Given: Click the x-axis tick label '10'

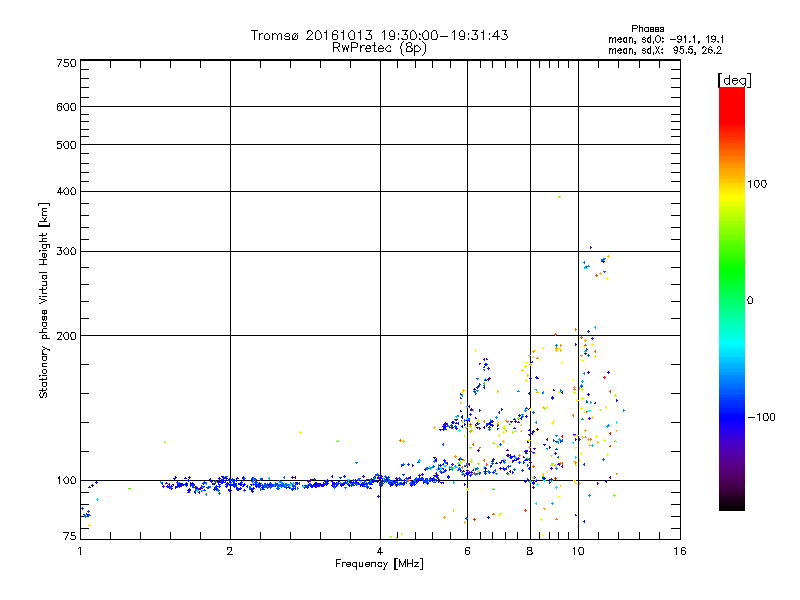Looking at the screenshot, I should tap(578, 551).
